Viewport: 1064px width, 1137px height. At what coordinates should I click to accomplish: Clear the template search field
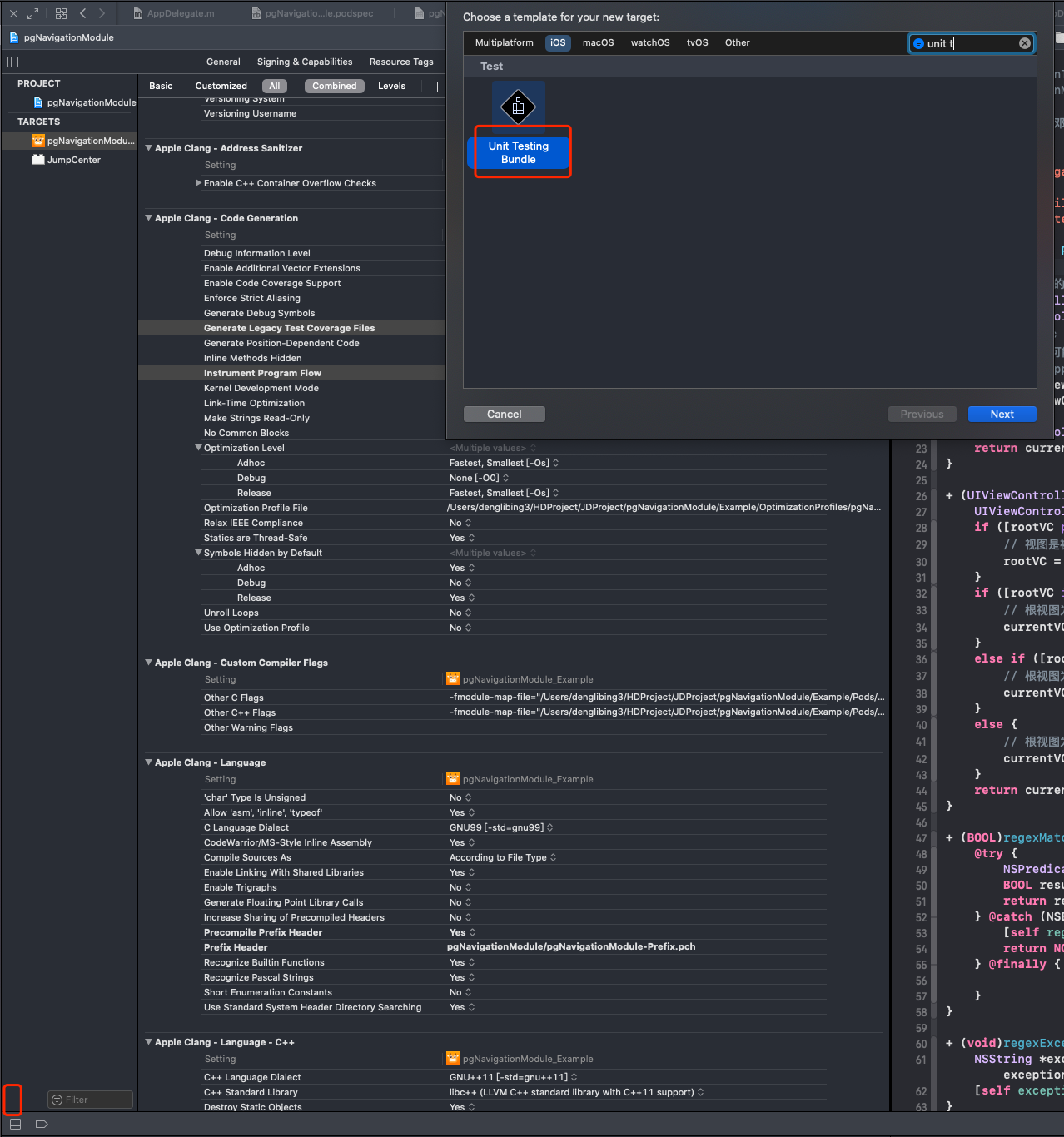coord(1025,43)
